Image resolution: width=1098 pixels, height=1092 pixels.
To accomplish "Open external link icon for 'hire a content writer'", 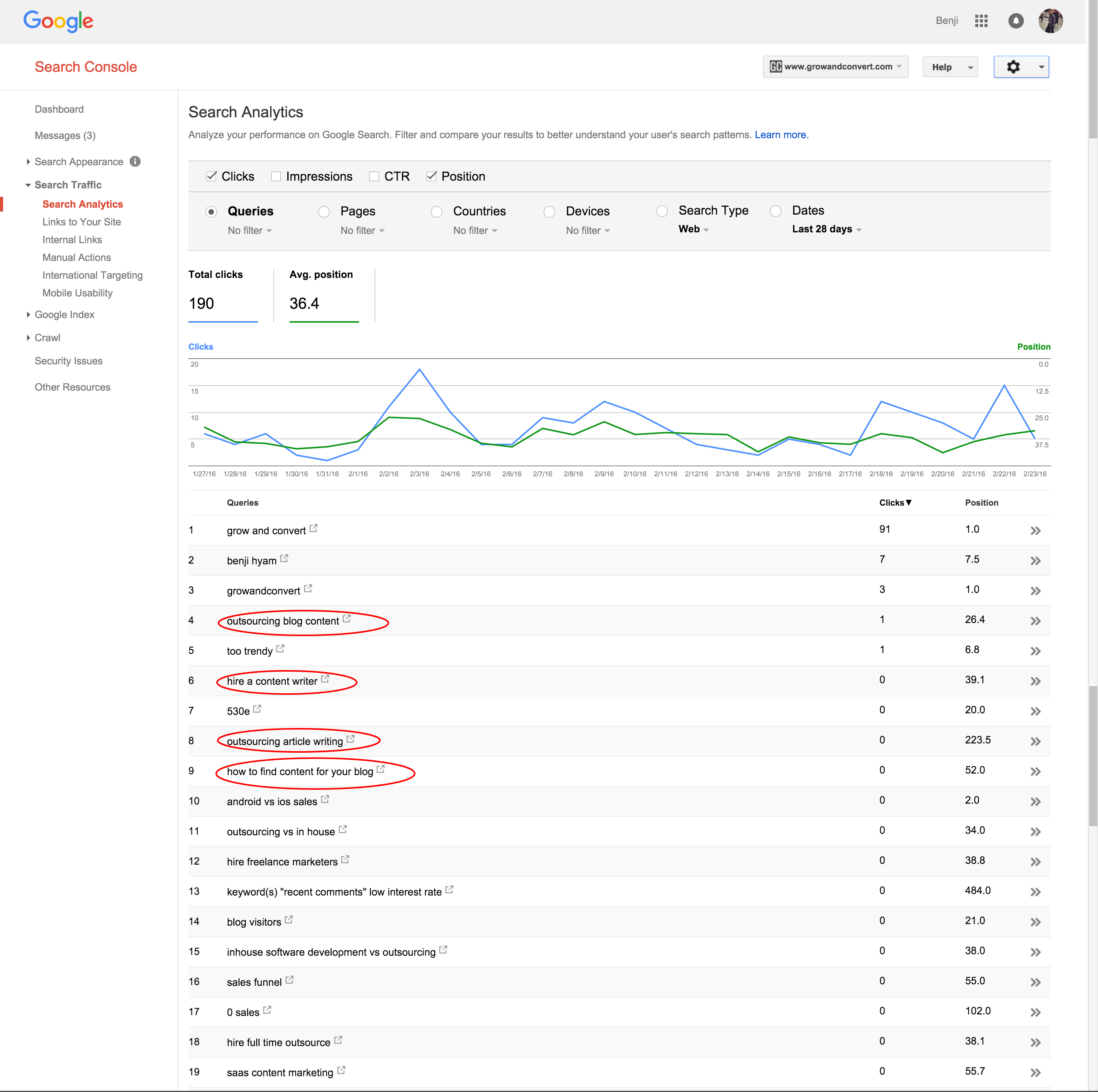I will (x=325, y=678).
